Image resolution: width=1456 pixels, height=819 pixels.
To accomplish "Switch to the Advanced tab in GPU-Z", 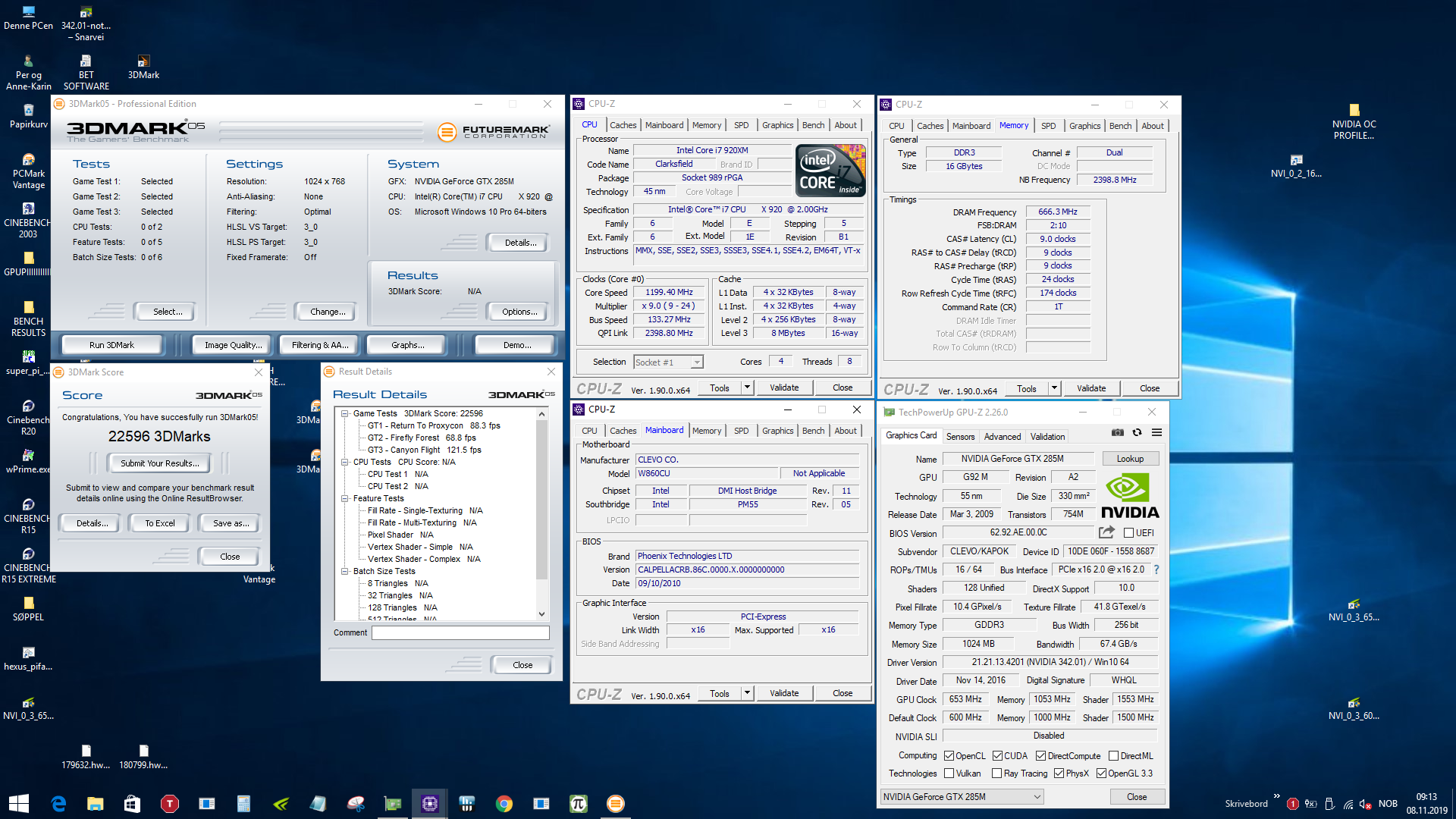I will pos(1002,437).
